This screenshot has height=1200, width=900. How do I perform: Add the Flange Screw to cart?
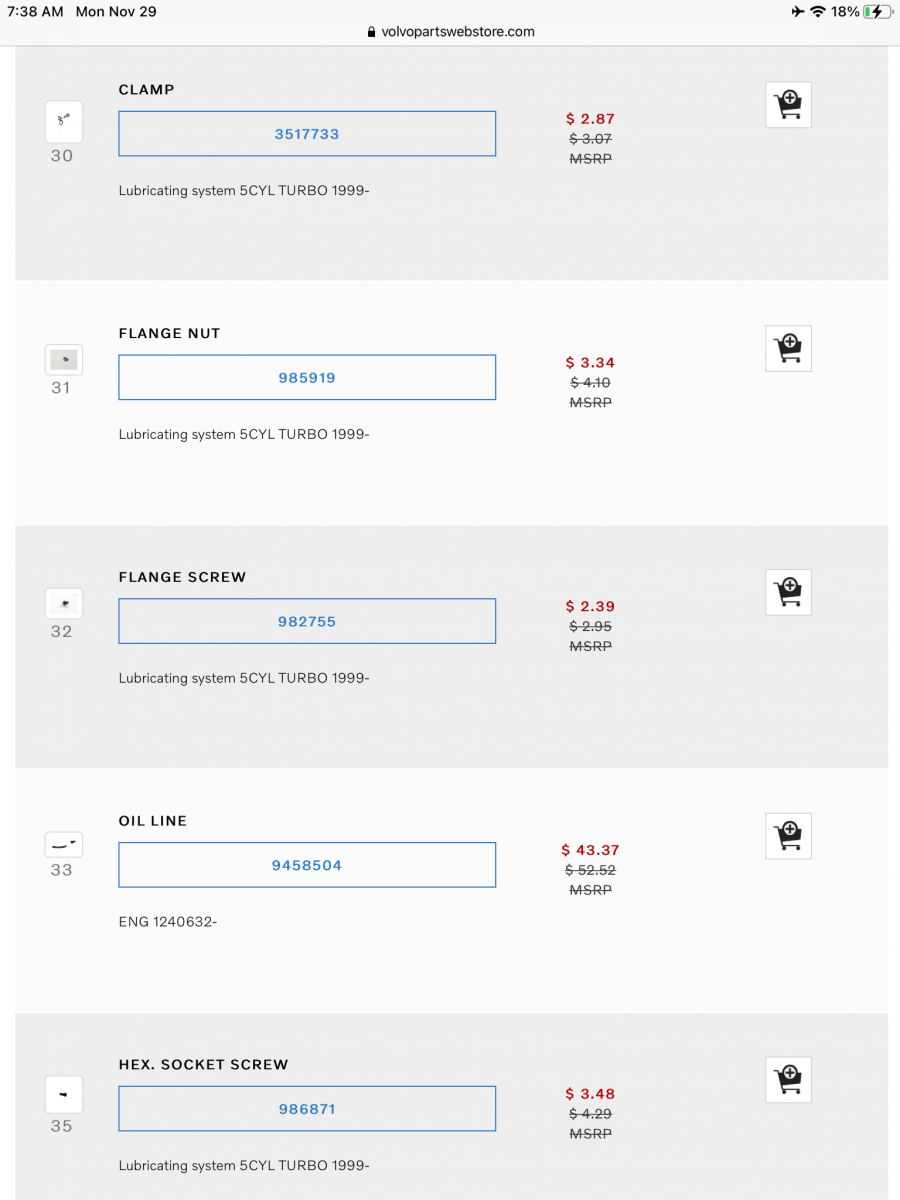[788, 593]
